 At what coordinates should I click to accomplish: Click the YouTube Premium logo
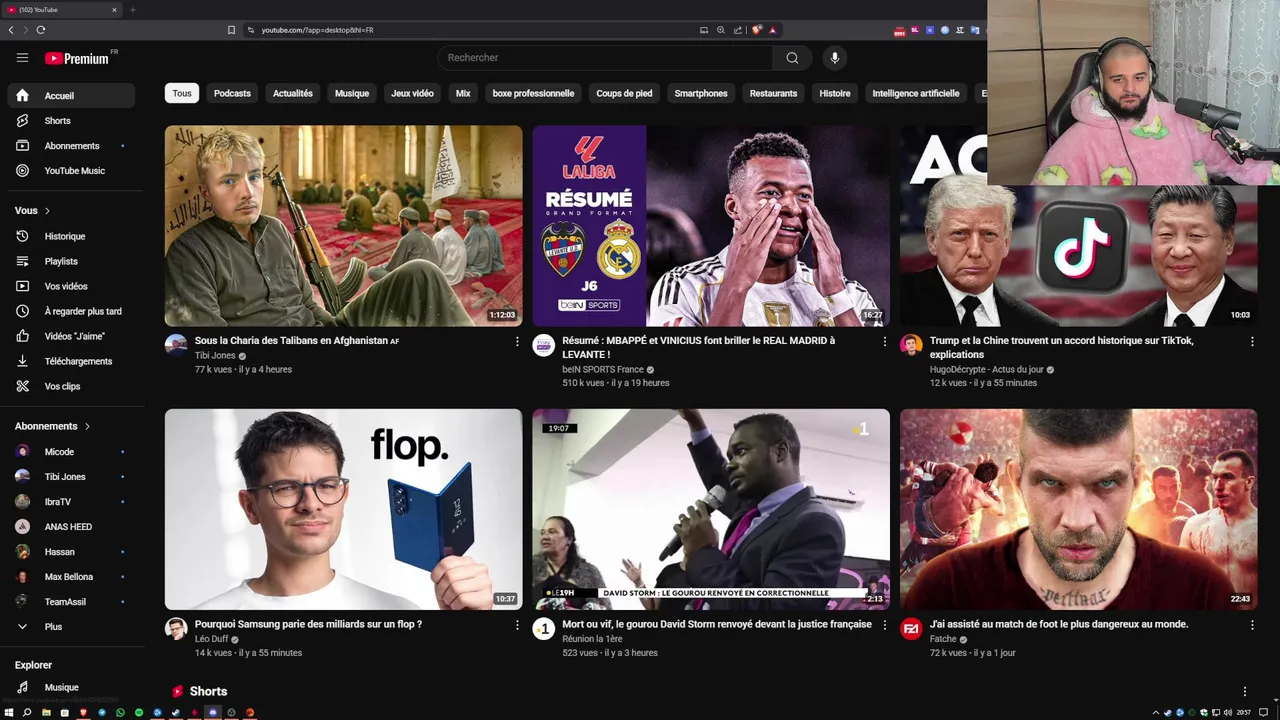coord(78,58)
